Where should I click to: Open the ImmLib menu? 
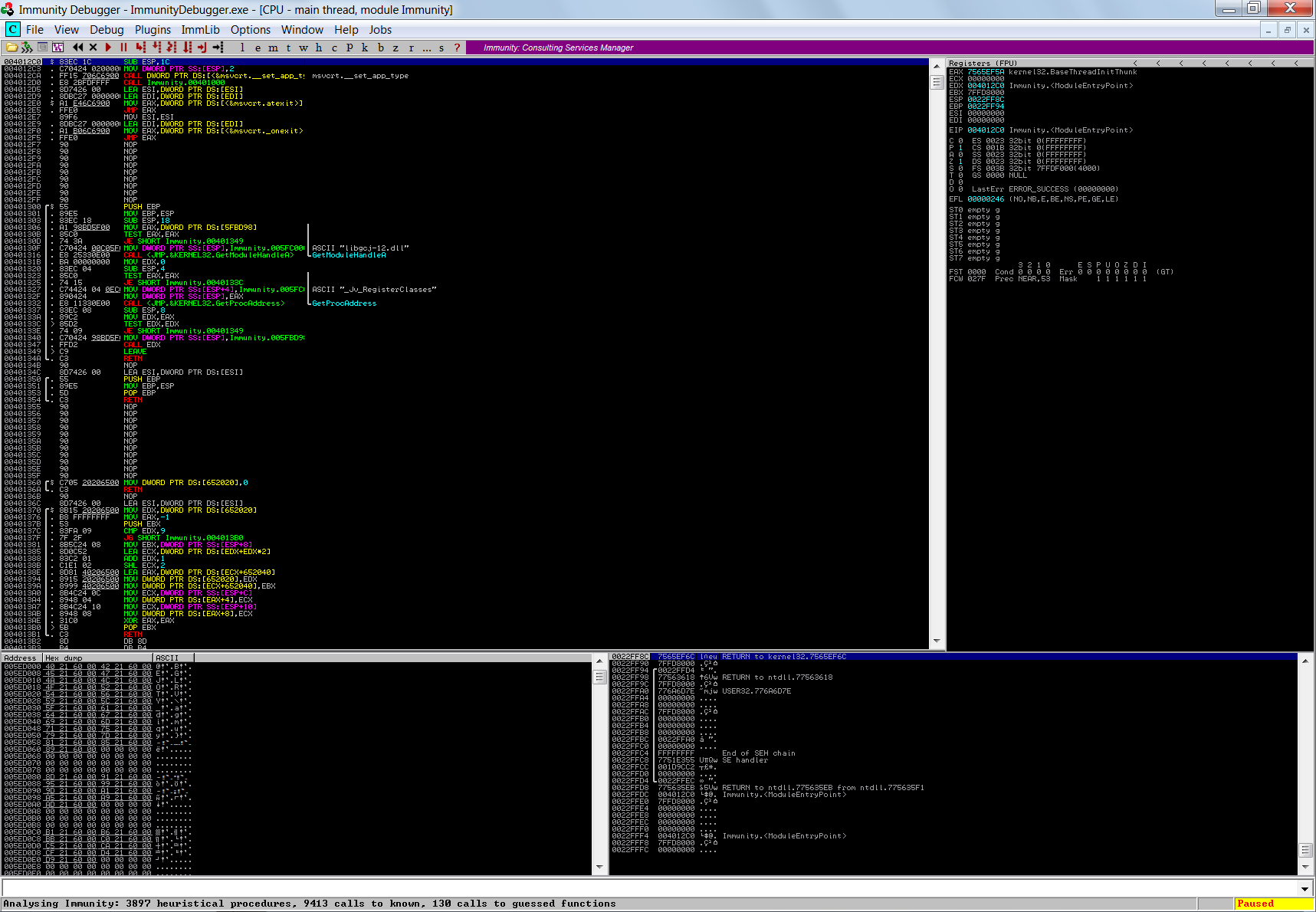tap(200, 30)
